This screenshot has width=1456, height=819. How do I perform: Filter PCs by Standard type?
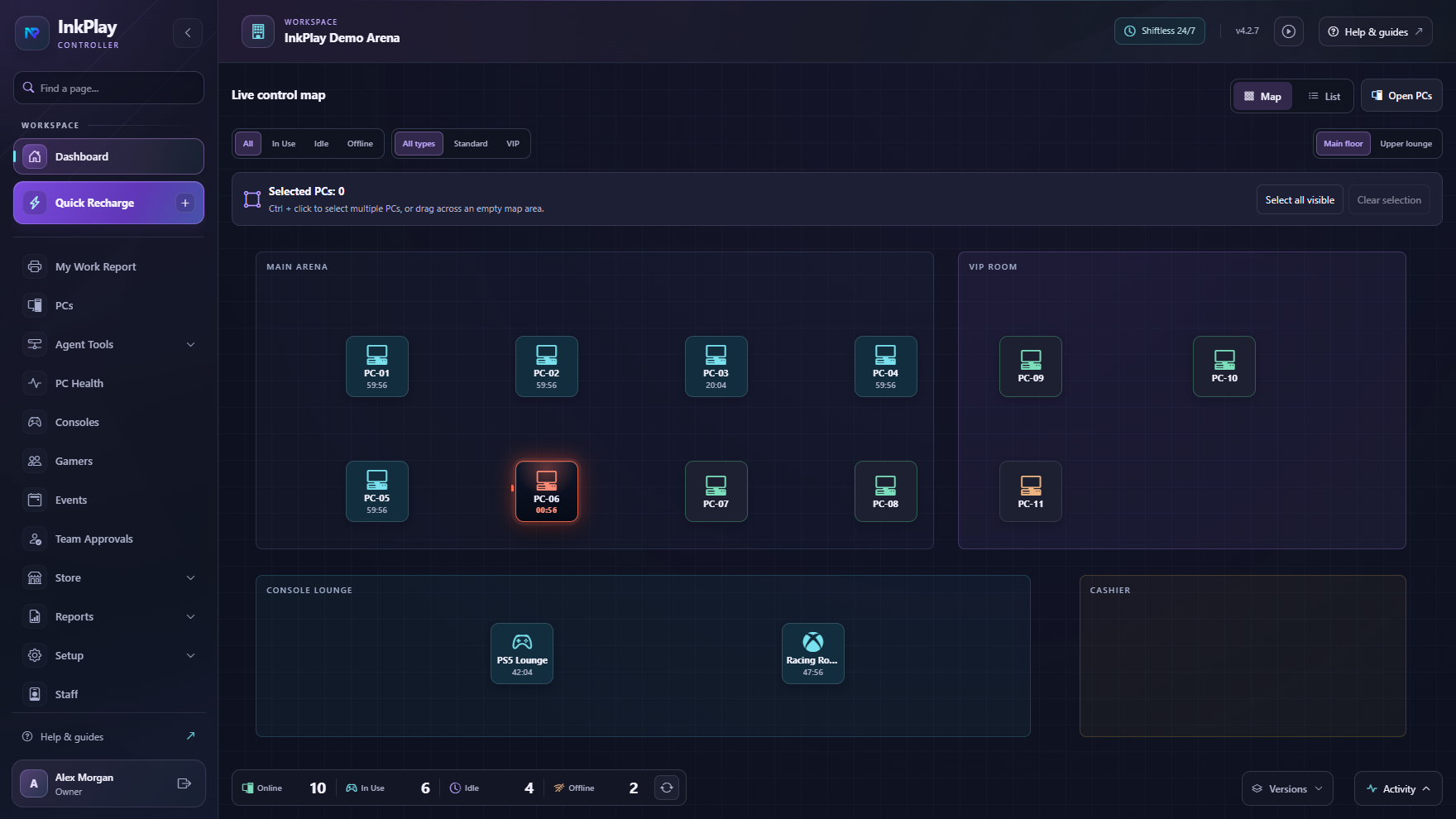point(471,144)
